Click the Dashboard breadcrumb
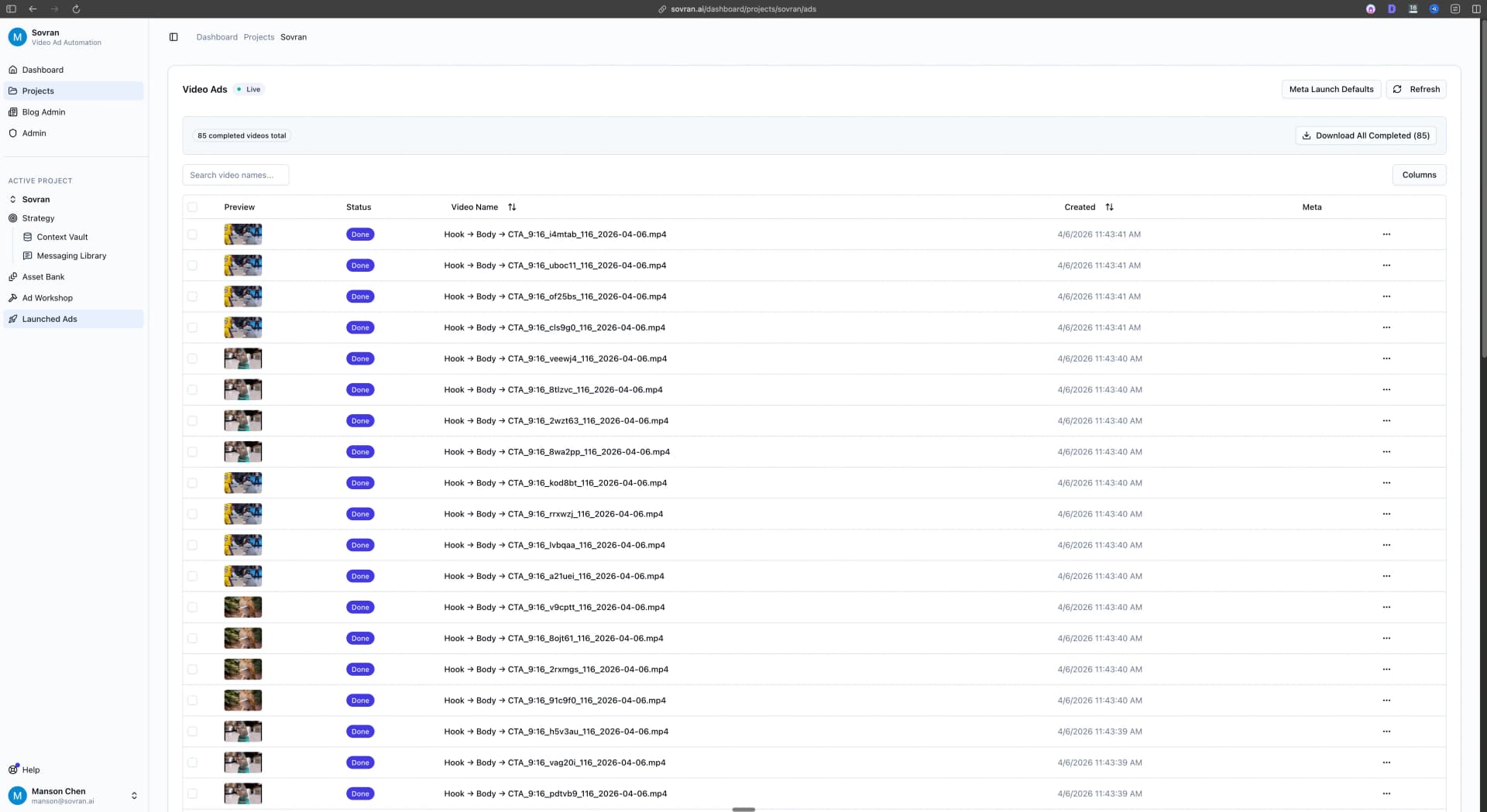The height and width of the screenshot is (812, 1487). tap(217, 36)
